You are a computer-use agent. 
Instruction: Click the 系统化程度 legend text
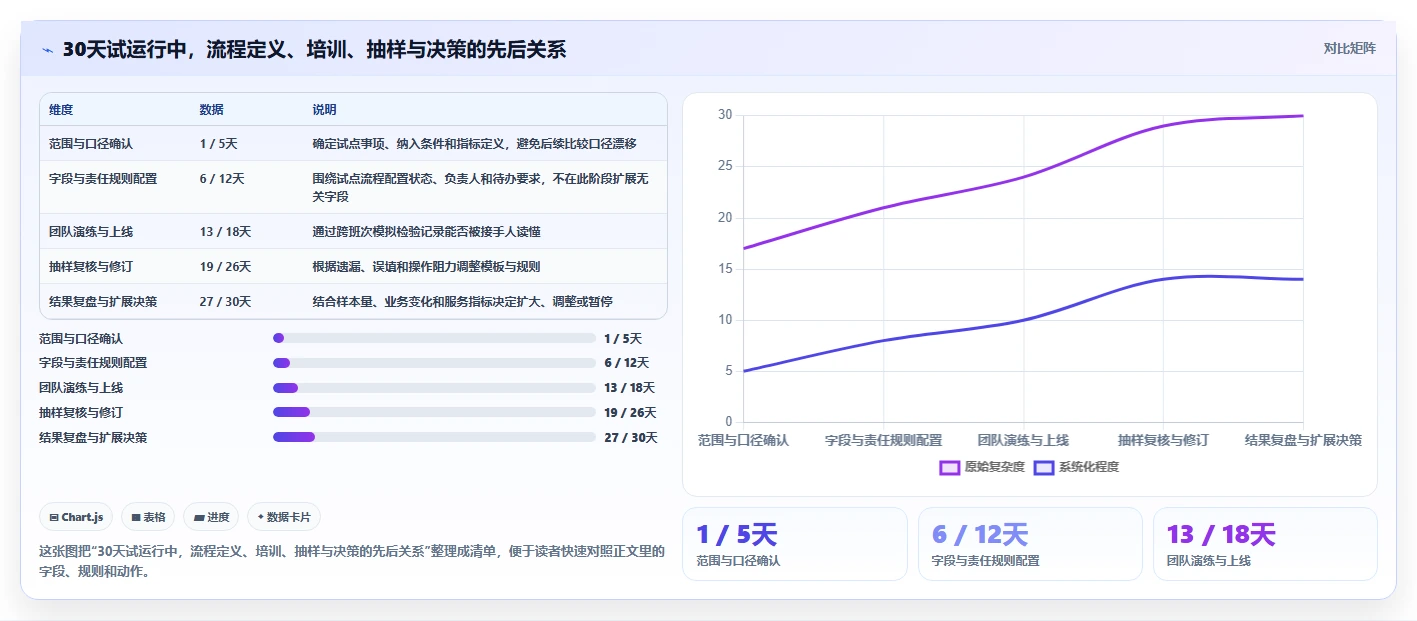pyautogui.click(x=1089, y=467)
